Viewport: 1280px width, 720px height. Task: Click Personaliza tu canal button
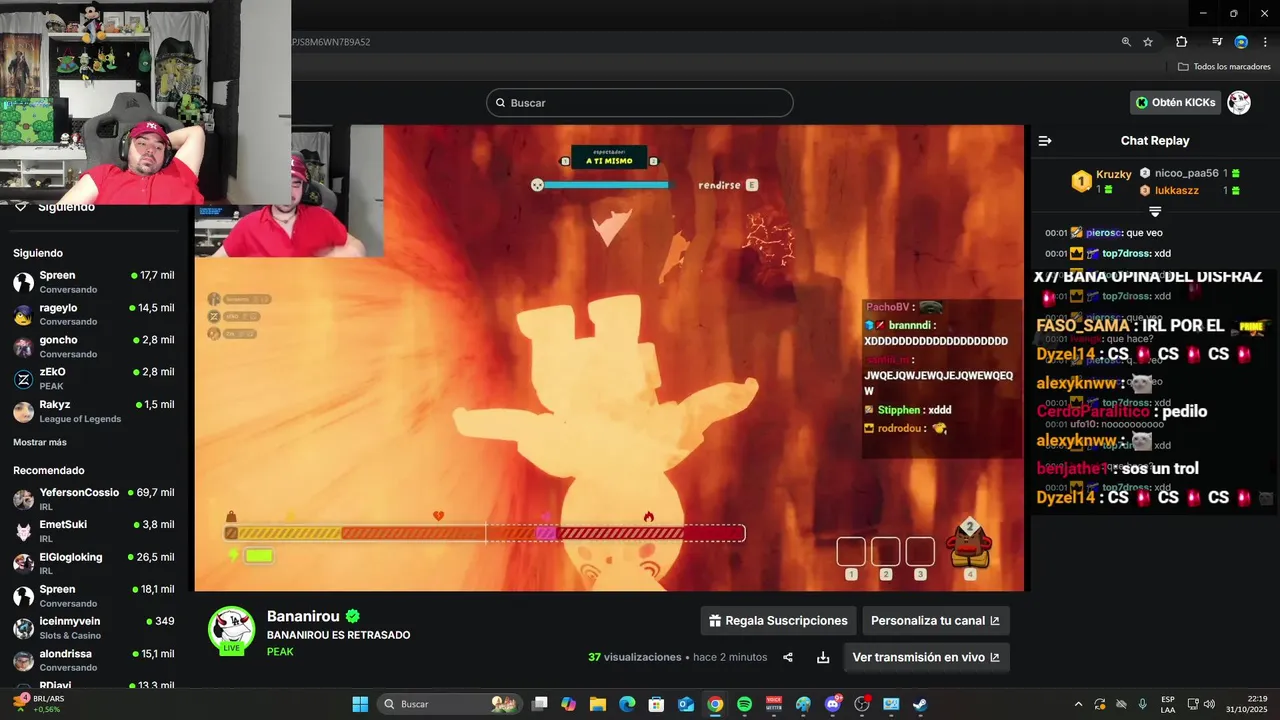tap(936, 621)
